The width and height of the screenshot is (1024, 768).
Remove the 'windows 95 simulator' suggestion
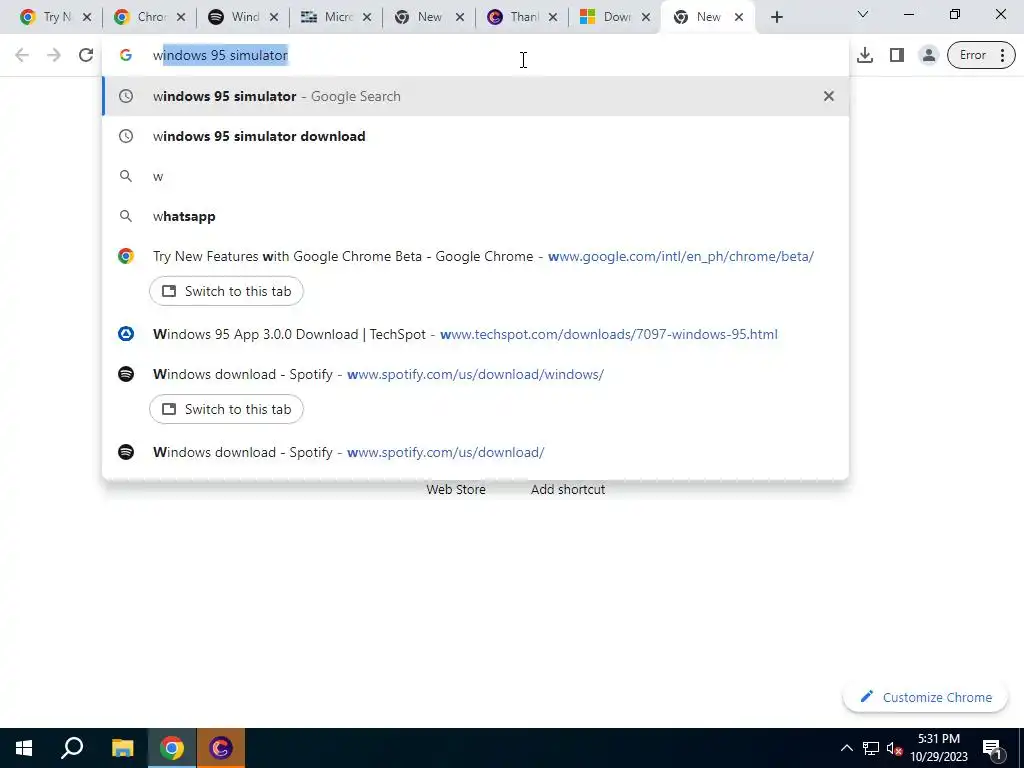click(x=828, y=96)
